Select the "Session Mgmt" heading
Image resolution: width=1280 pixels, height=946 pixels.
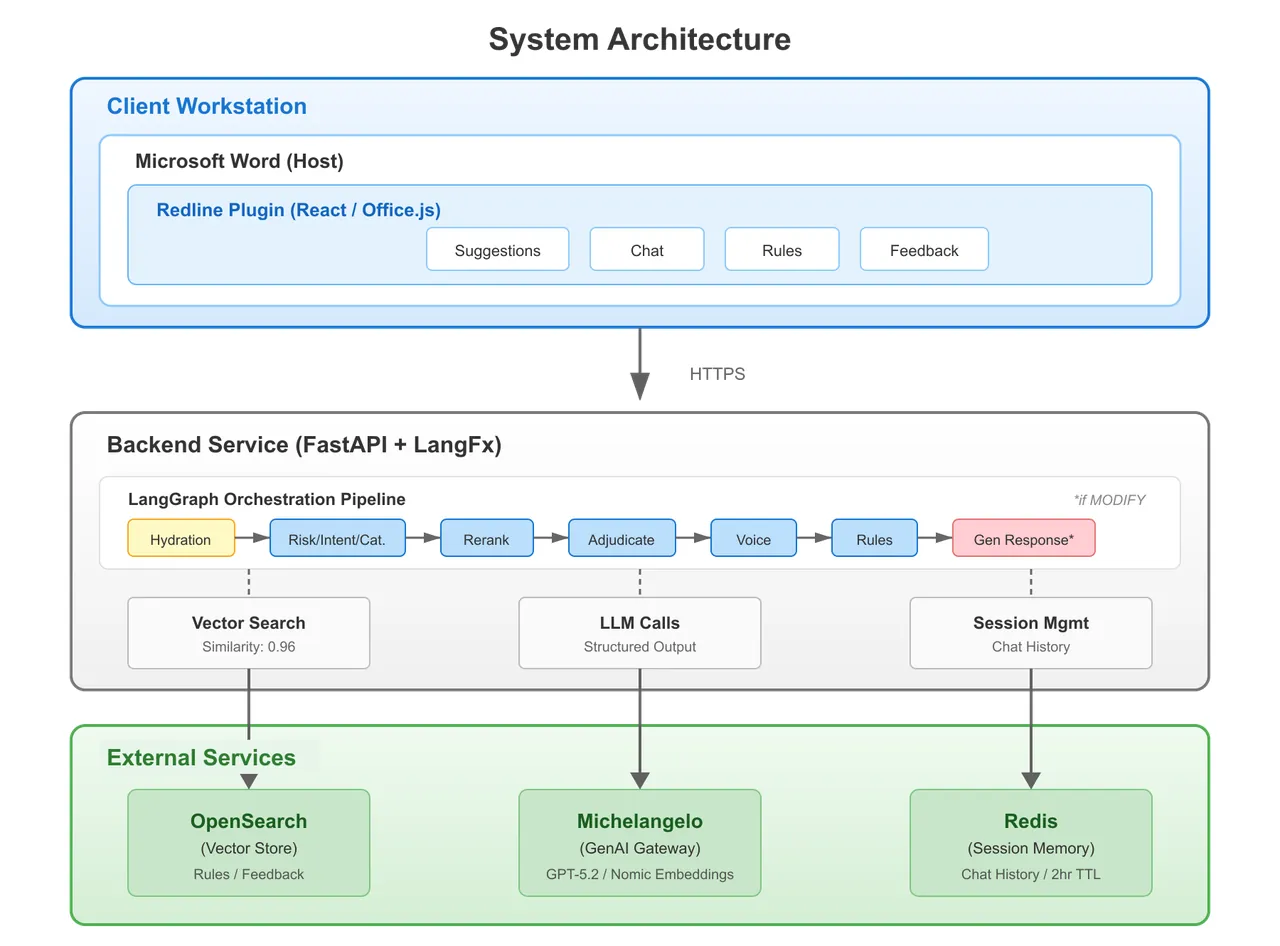(x=1031, y=623)
